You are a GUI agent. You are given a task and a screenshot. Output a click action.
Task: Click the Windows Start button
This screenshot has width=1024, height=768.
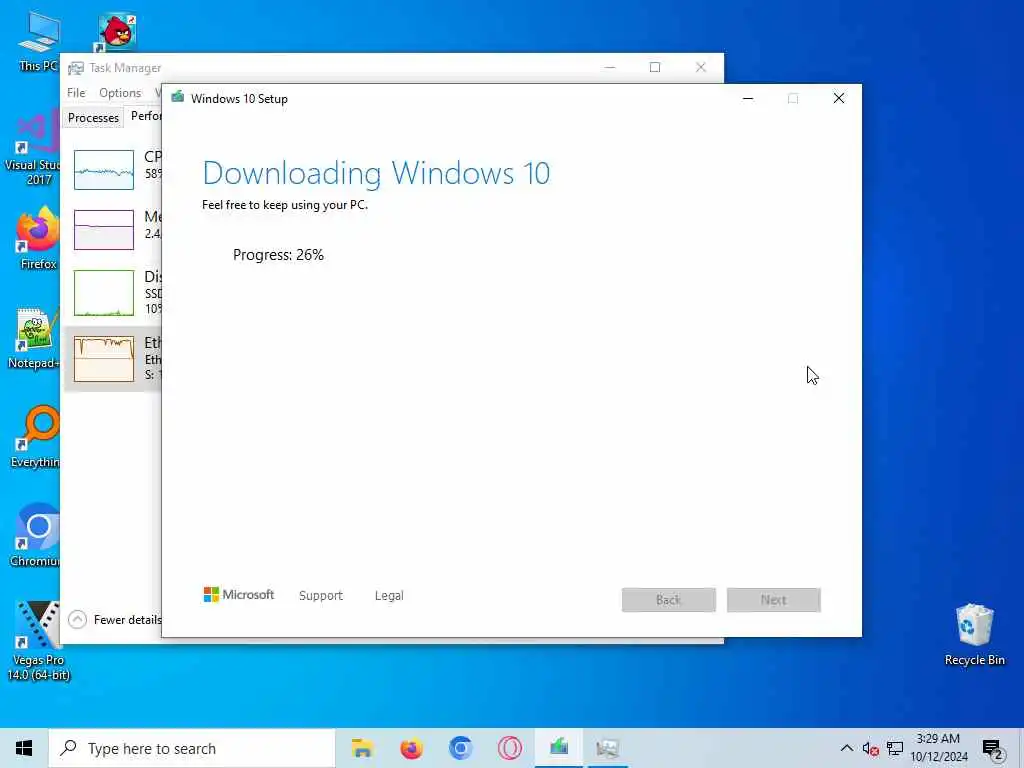click(24, 748)
